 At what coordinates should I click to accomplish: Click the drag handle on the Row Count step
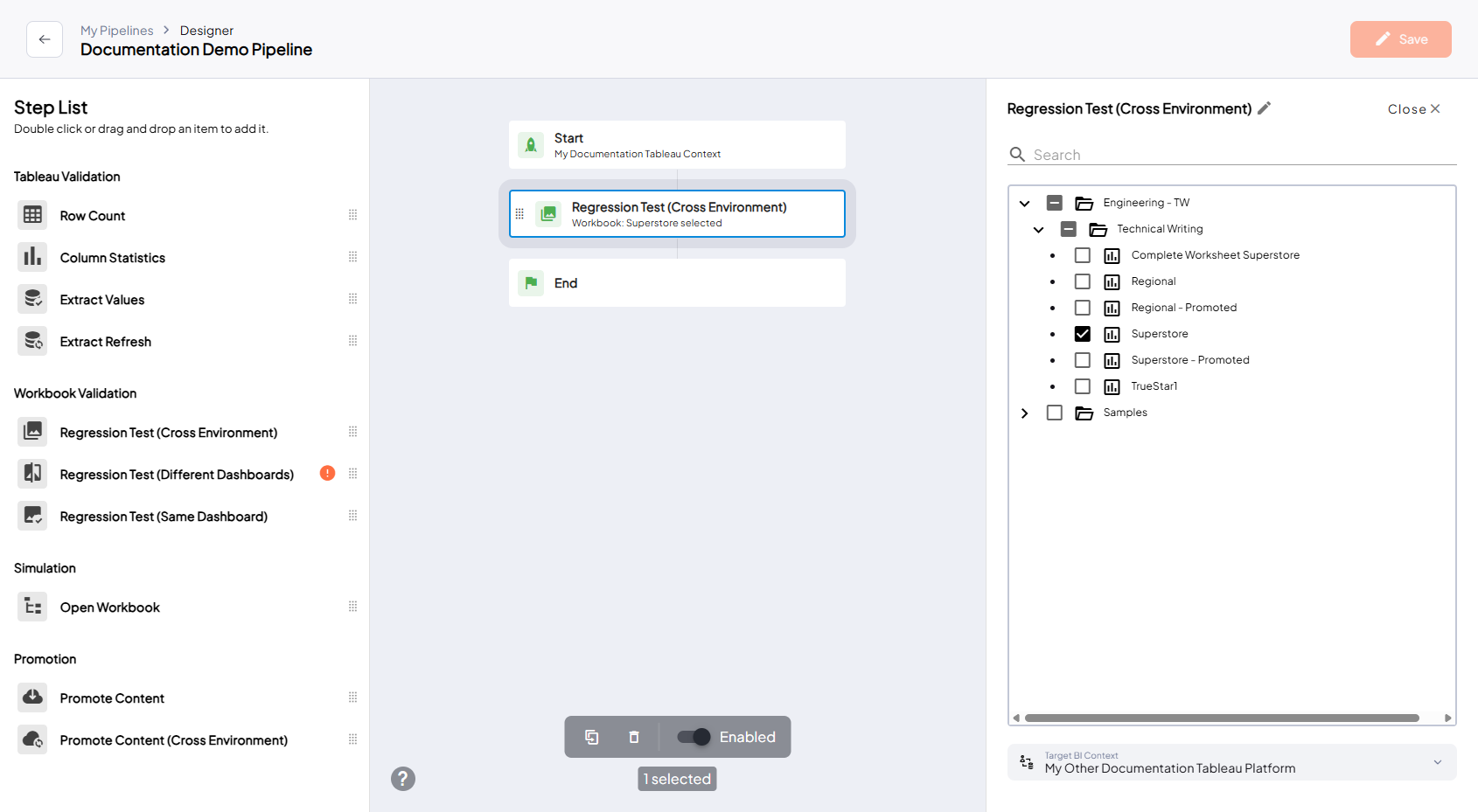pyautogui.click(x=353, y=215)
